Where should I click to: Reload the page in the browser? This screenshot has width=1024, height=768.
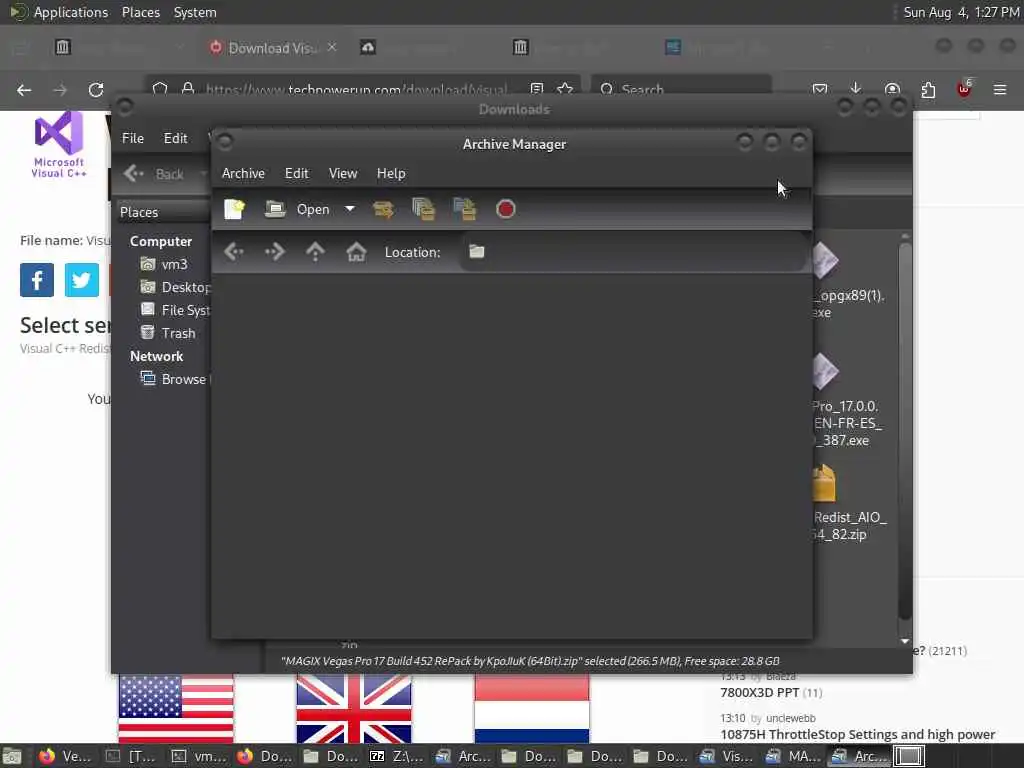[x=96, y=90]
